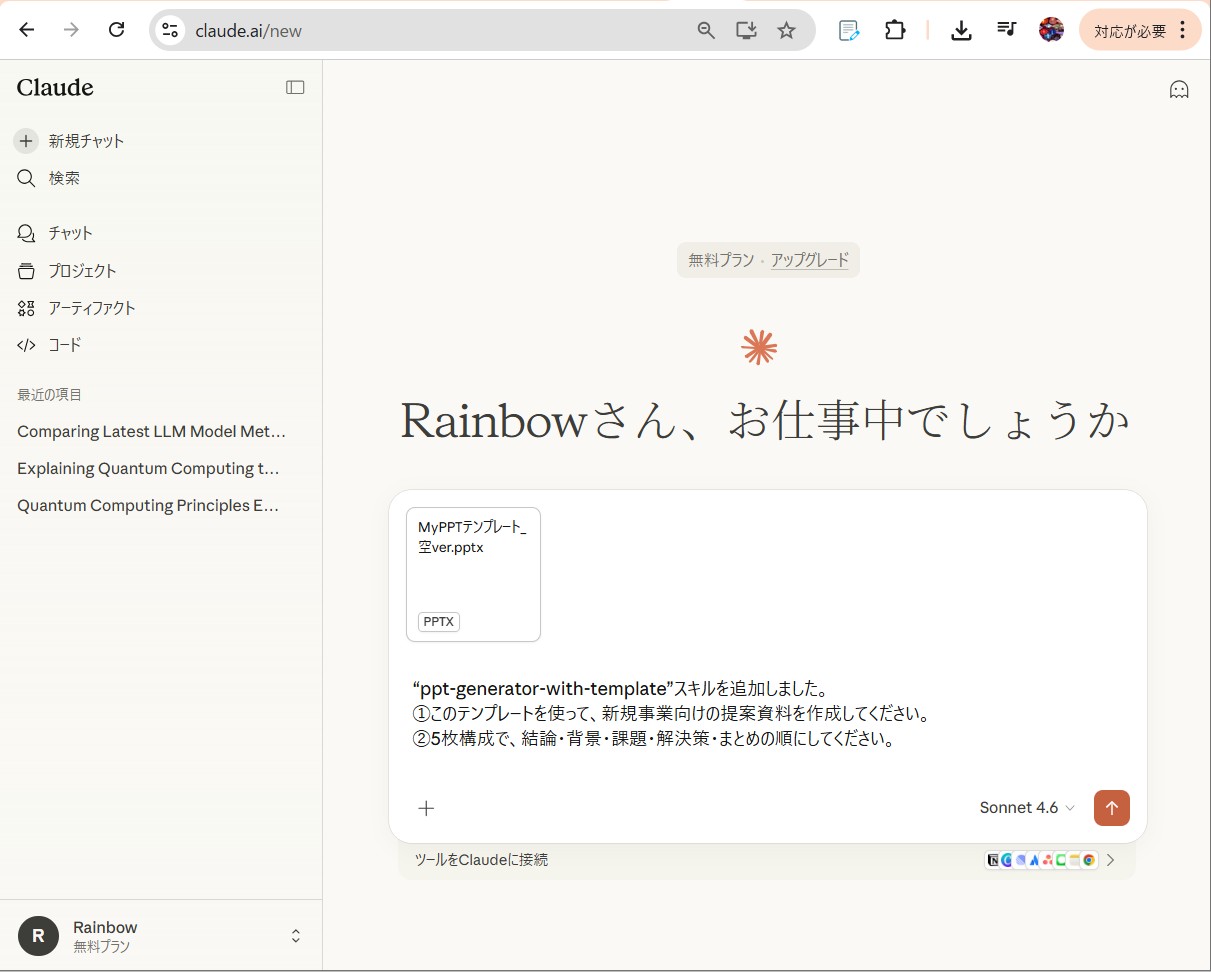Open the Explaining Quantum Computing chat
This screenshot has width=1211, height=972.
pyautogui.click(x=148, y=469)
